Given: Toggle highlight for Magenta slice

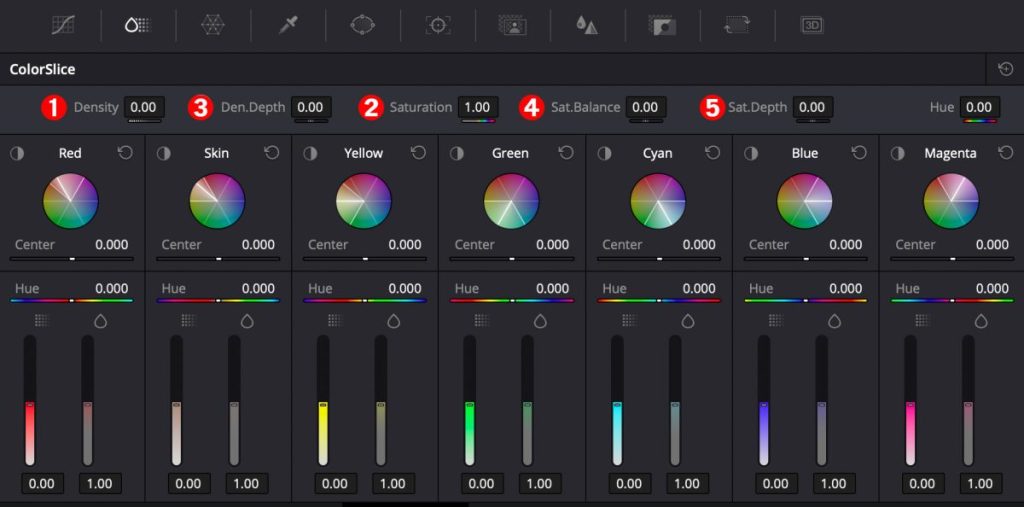Looking at the screenshot, I should click(898, 154).
